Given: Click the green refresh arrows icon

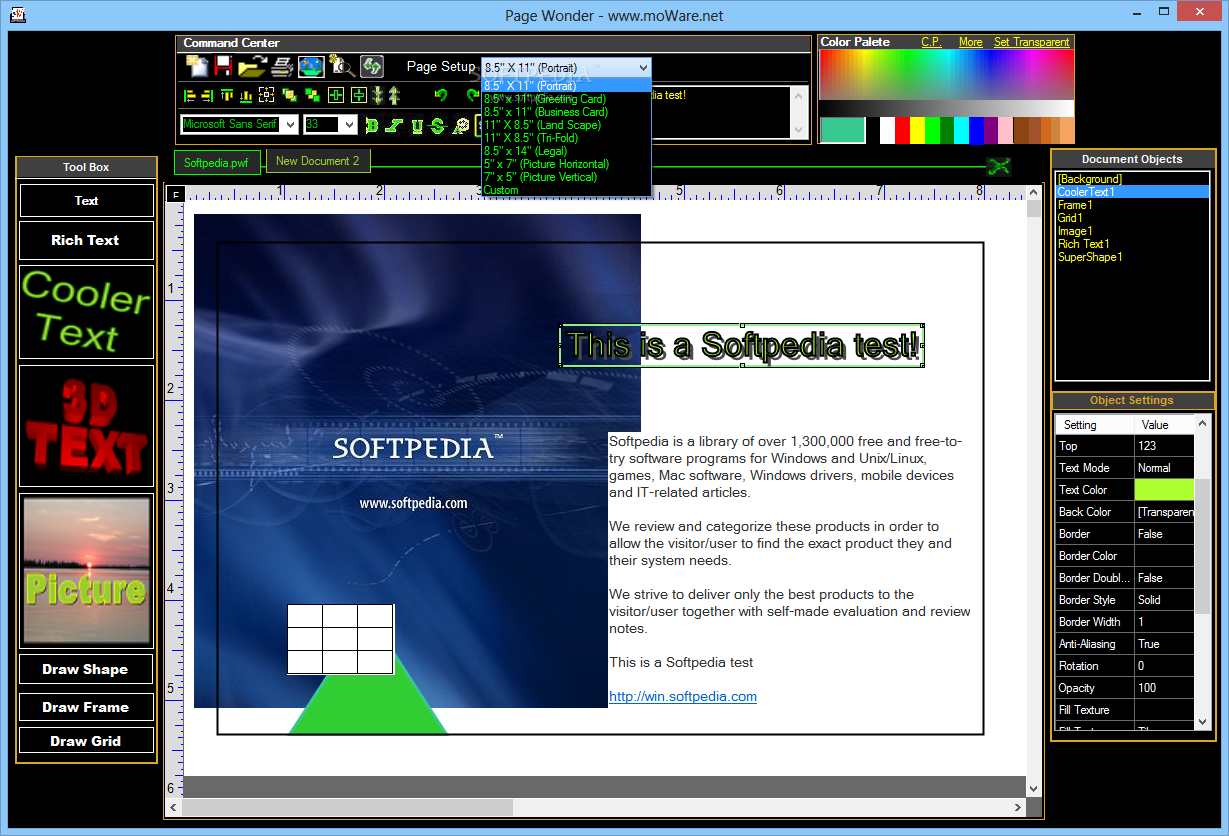Looking at the screenshot, I should 372,67.
